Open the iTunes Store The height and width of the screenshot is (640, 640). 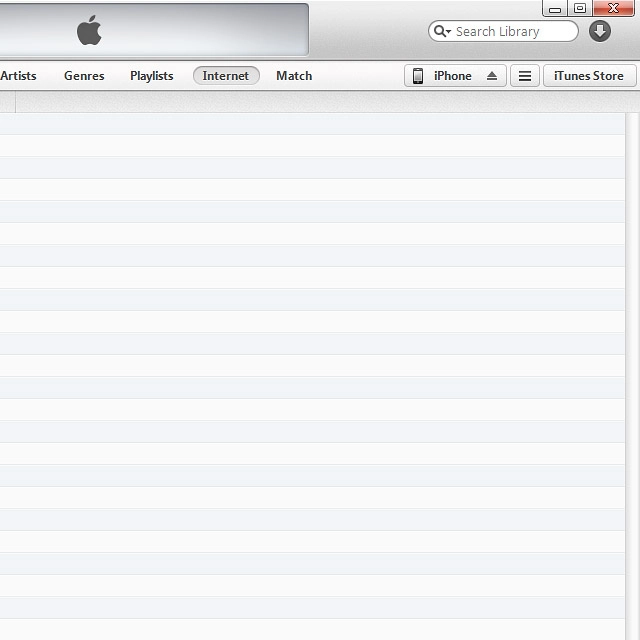point(588,76)
